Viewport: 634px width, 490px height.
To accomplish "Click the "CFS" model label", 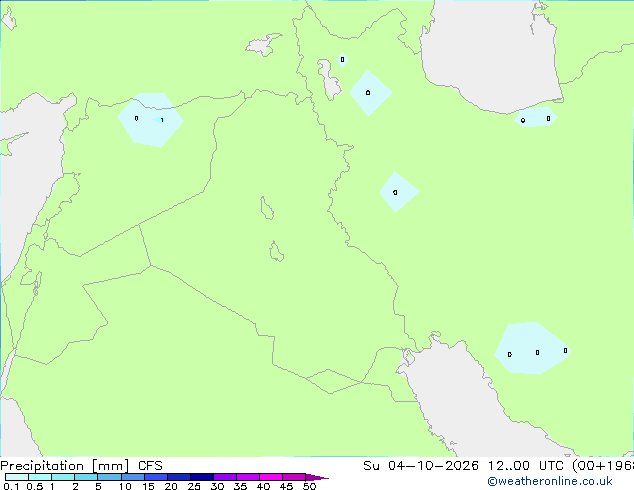I will click(150, 466).
